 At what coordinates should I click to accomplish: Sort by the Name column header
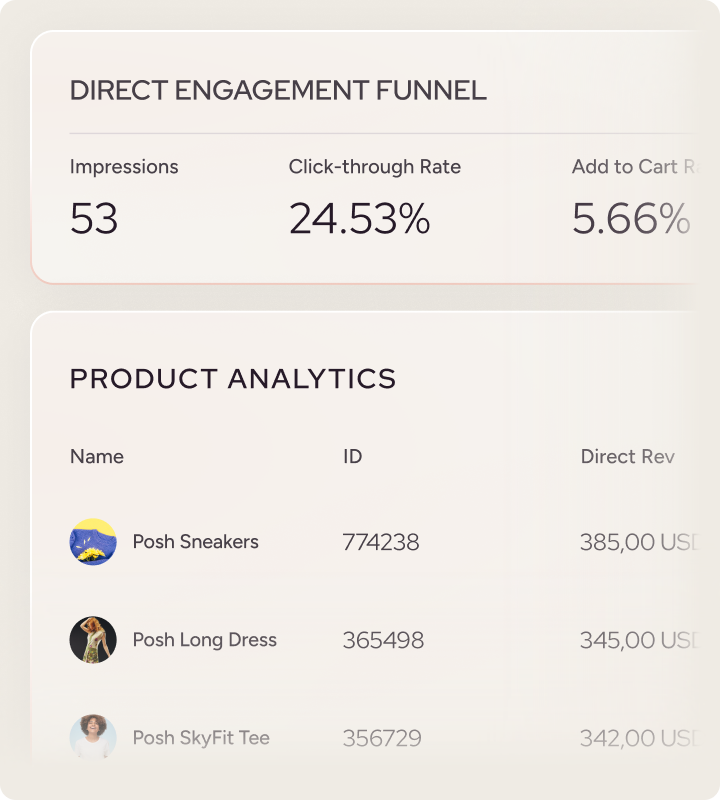tap(97, 457)
